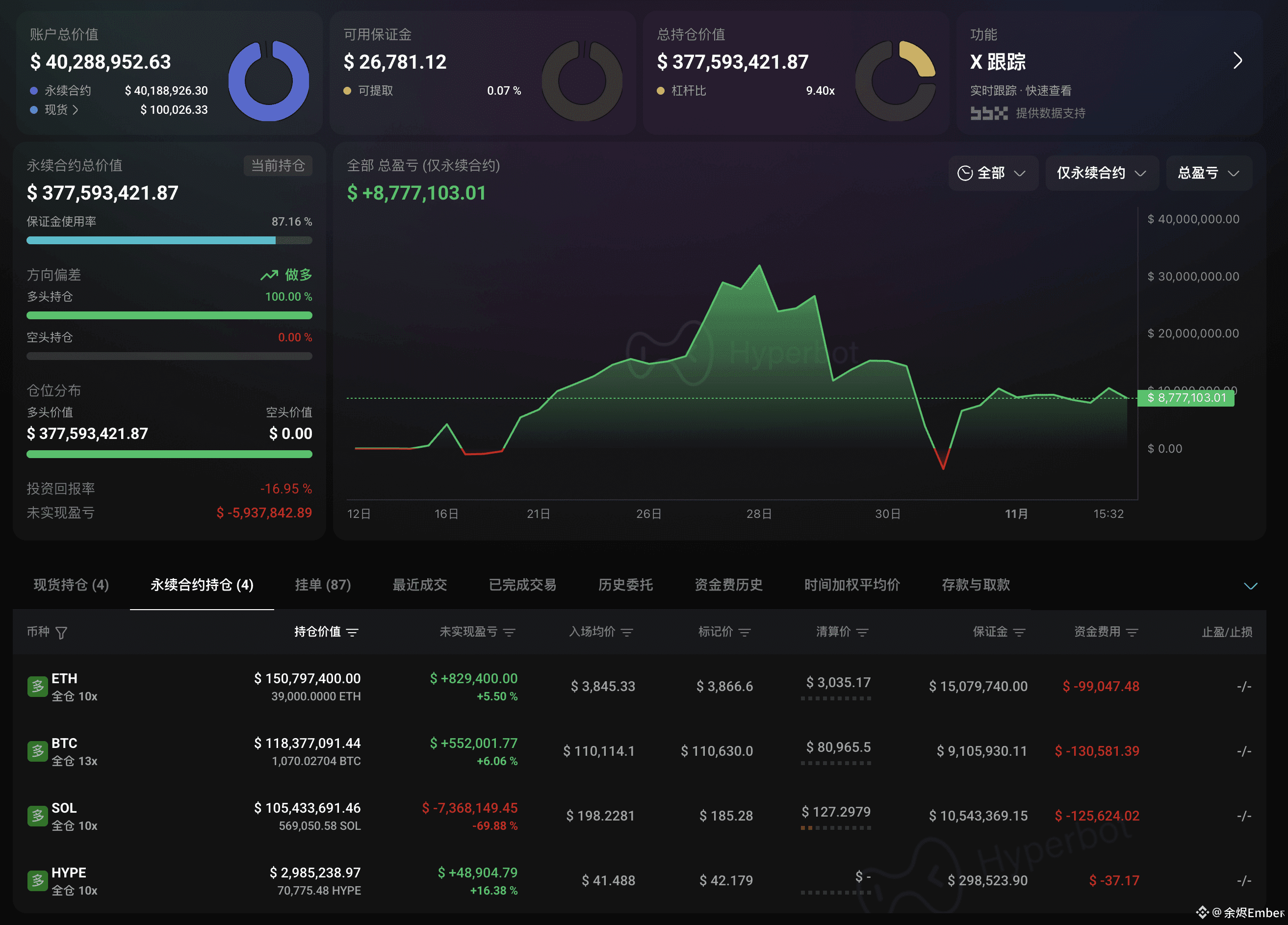
Task: Switch to the 挂单 (87) tab
Action: pos(323,585)
